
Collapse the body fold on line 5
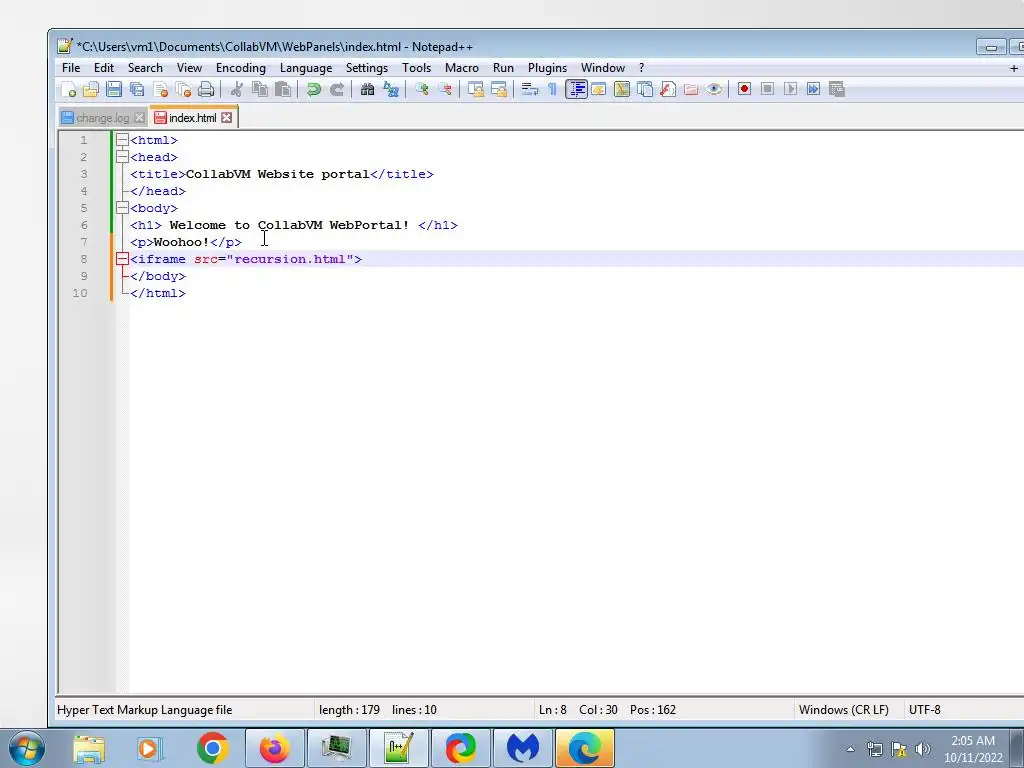click(122, 208)
